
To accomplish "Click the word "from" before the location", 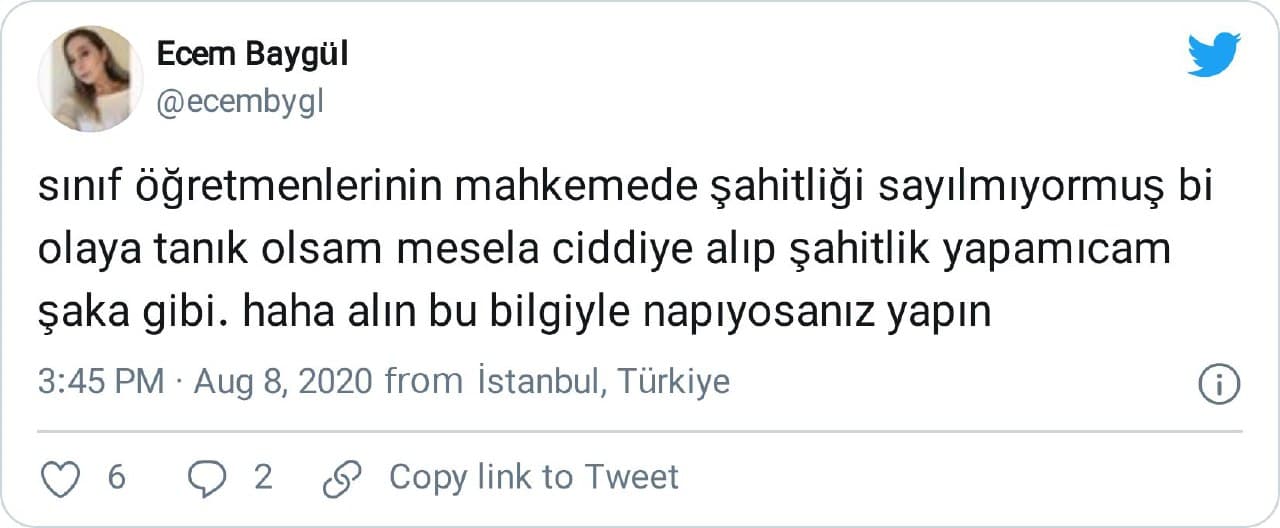I will (x=423, y=382).
